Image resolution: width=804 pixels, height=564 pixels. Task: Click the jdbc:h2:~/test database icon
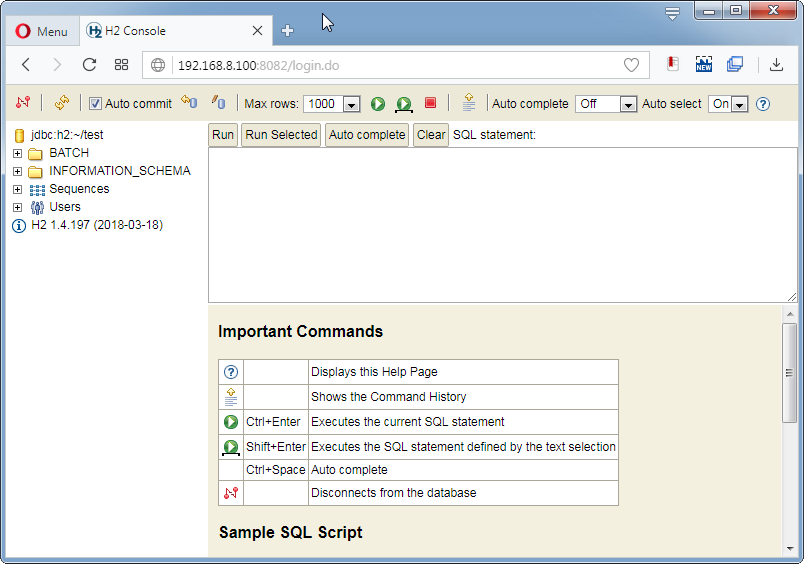19,135
